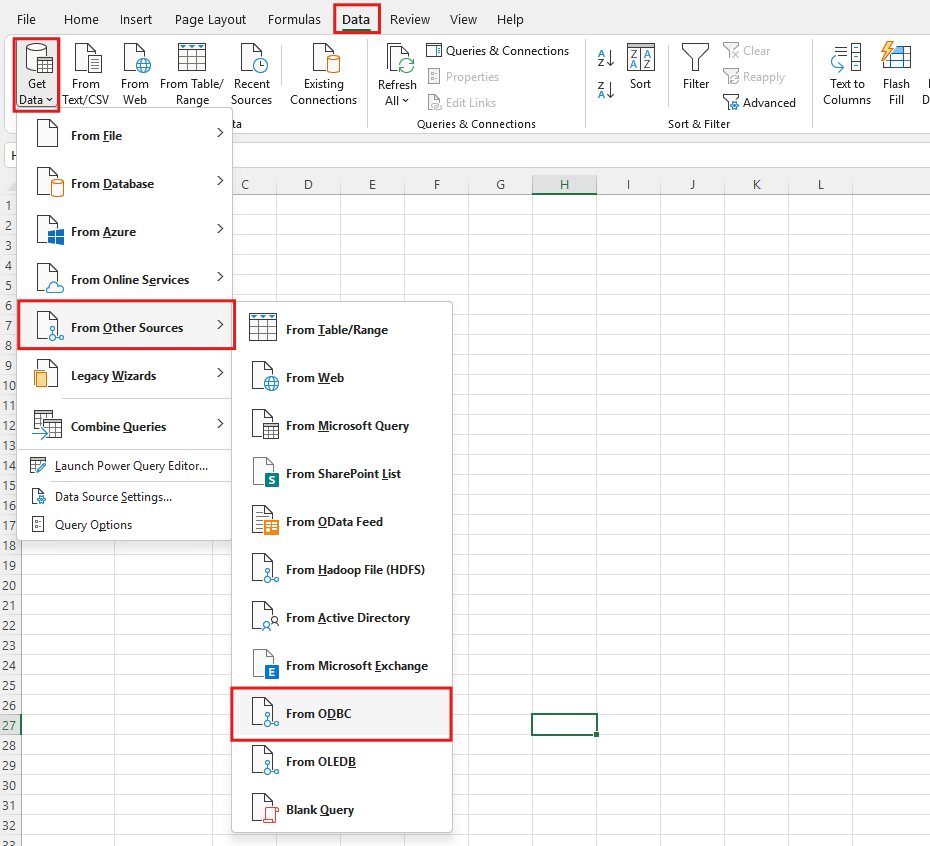Open the Get Data dropdown
This screenshot has width=930, height=846.
(36, 75)
